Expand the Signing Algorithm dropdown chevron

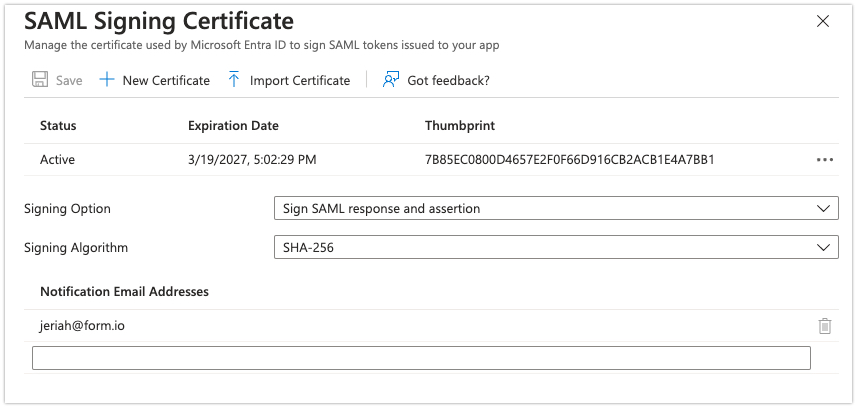click(x=823, y=247)
